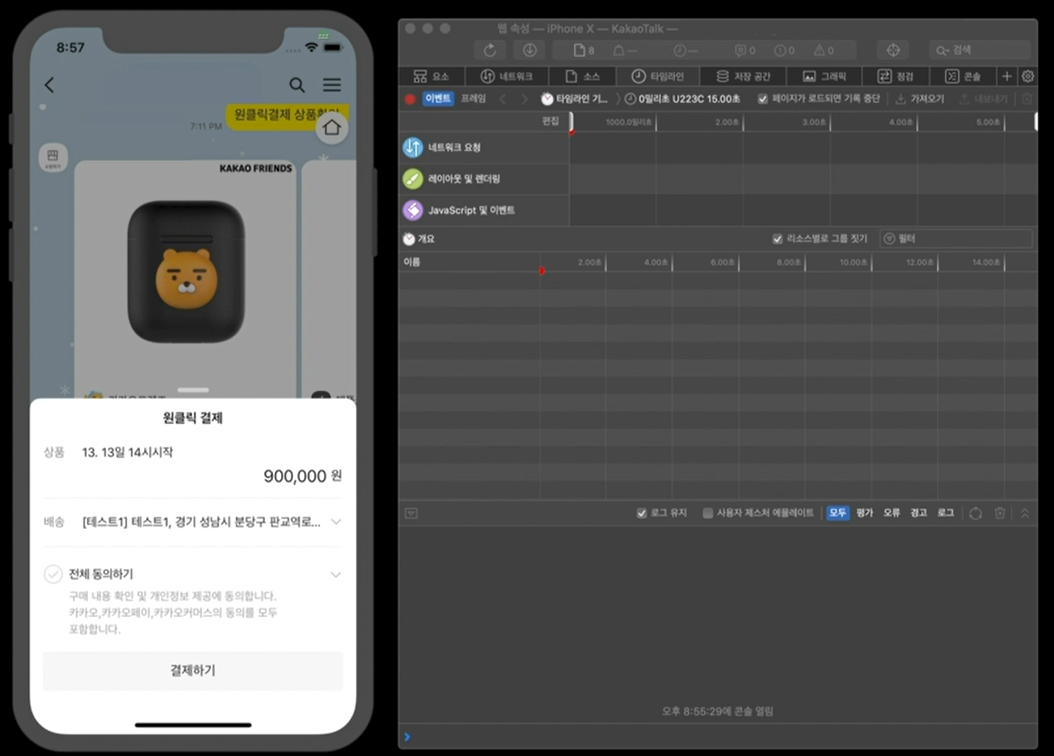This screenshot has height=756, width=1054.
Task: Click the console prompt input line
Action: (718, 737)
